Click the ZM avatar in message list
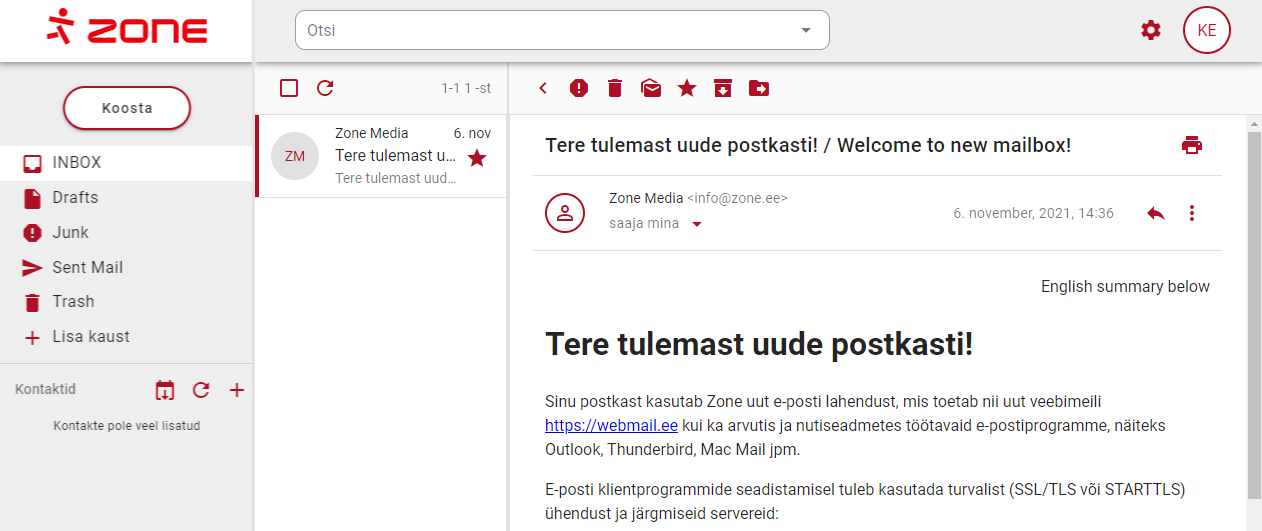The height and width of the screenshot is (531, 1262). 295,156
